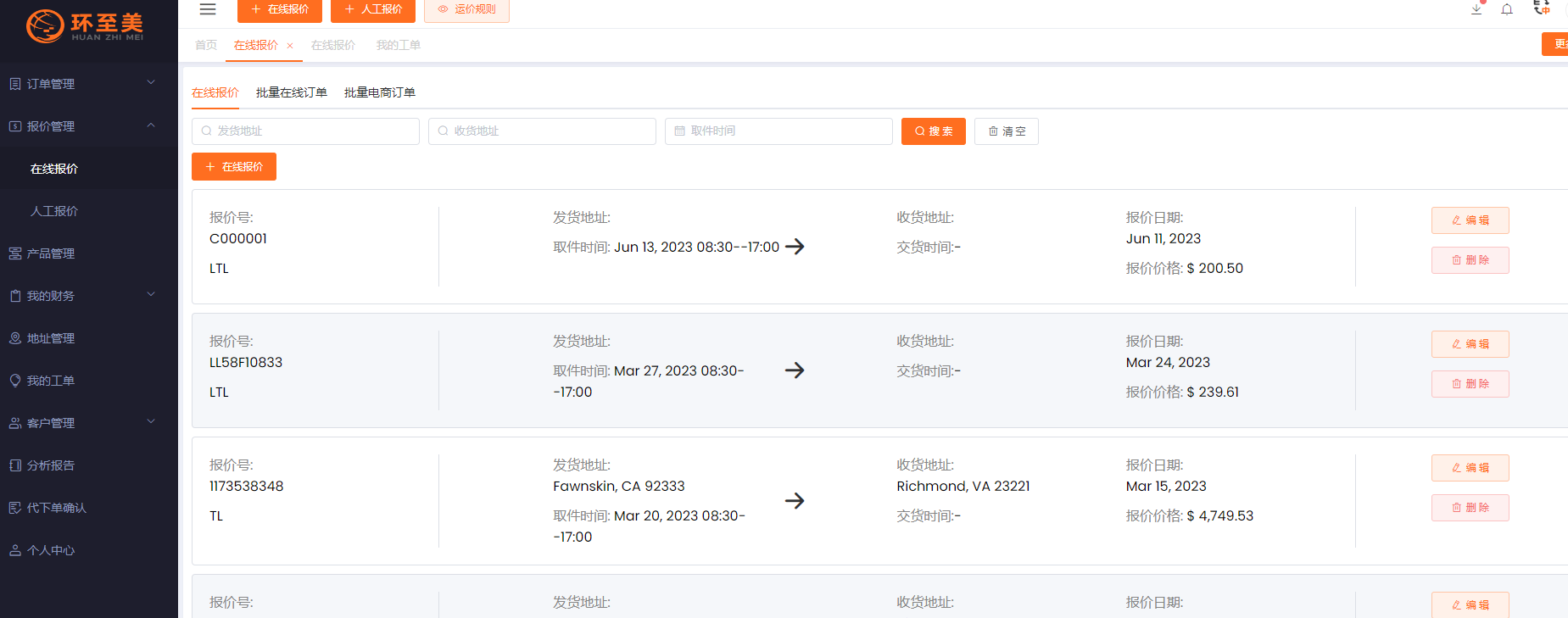Click the 发货地址 search input field
The height and width of the screenshot is (618, 1568).
pos(305,131)
